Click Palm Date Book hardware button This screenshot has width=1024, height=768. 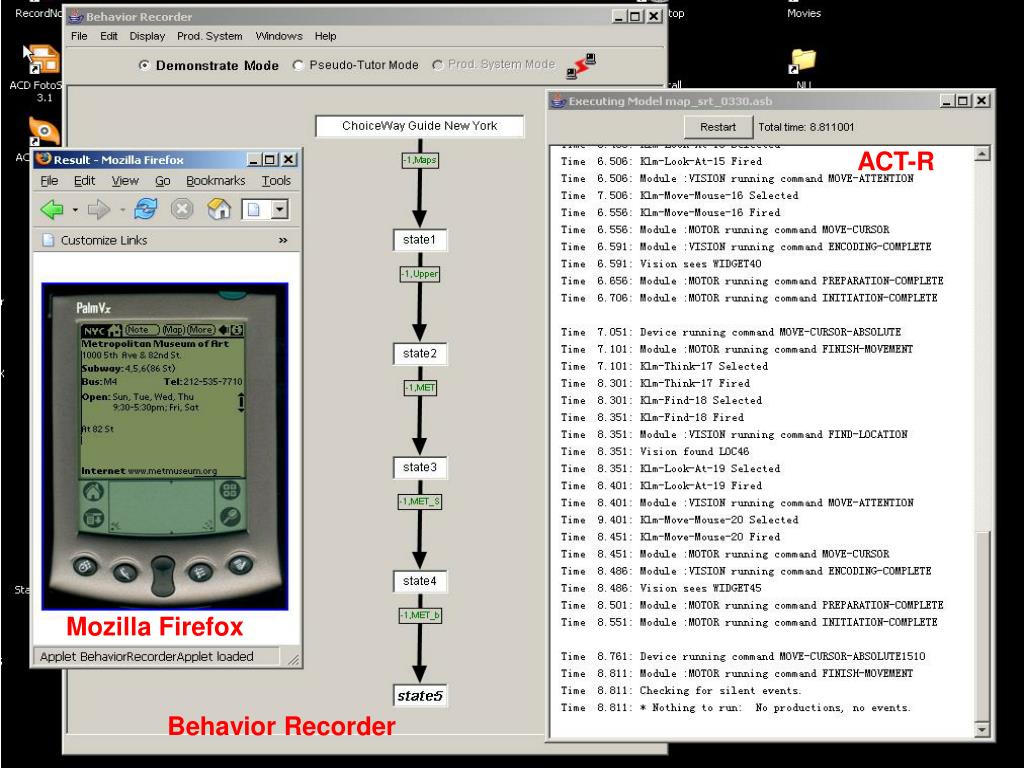[85, 566]
